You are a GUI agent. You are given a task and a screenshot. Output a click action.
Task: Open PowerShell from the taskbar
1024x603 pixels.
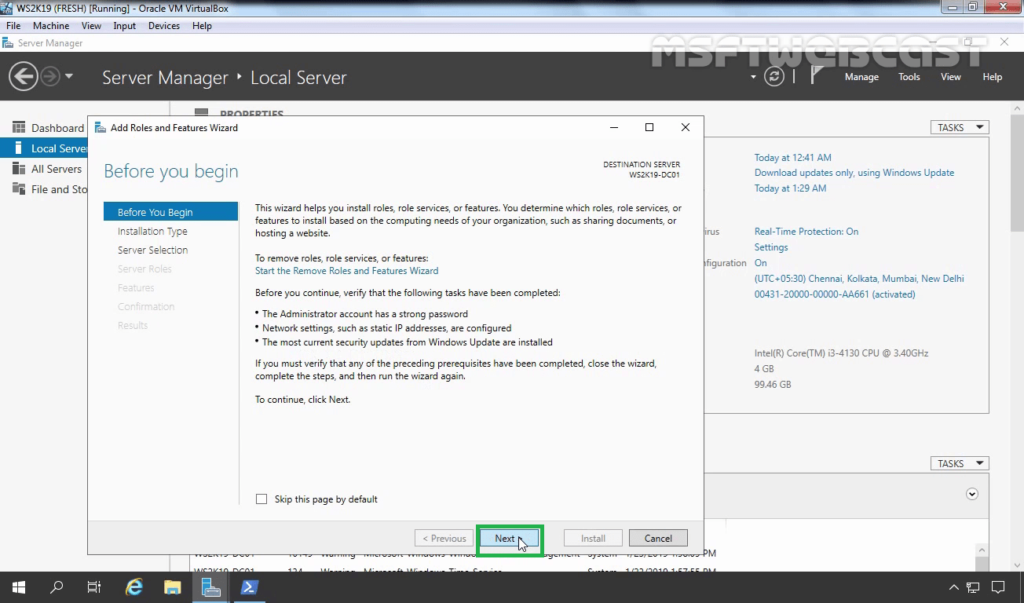pyautogui.click(x=249, y=587)
